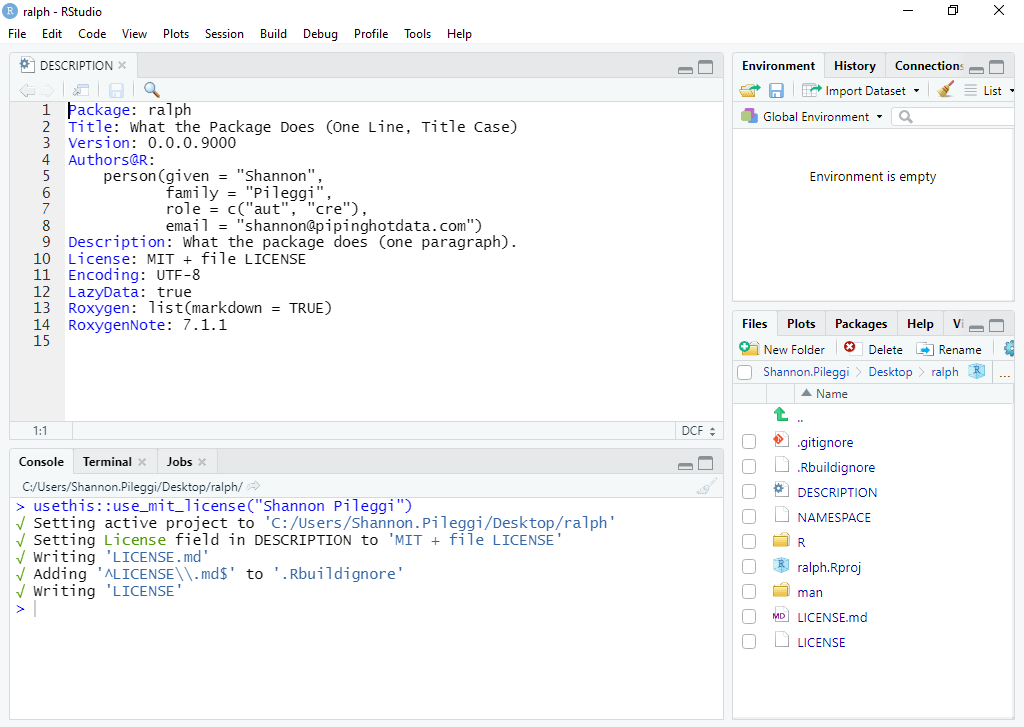Check the DESCRIPTION file checkbox
Image resolution: width=1024 pixels, height=727 pixels.
(x=749, y=492)
